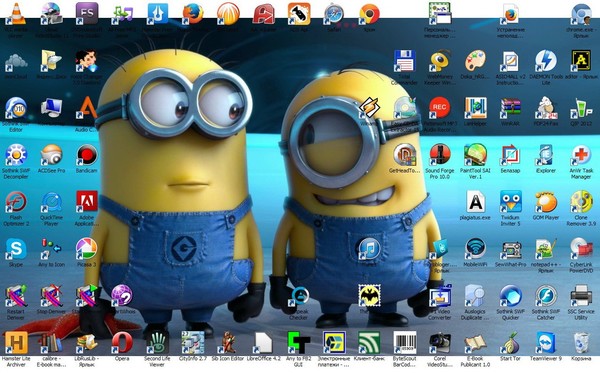Open Flash Optimizer 2 shortcut
This screenshot has width=600, height=373.
(x=16, y=202)
